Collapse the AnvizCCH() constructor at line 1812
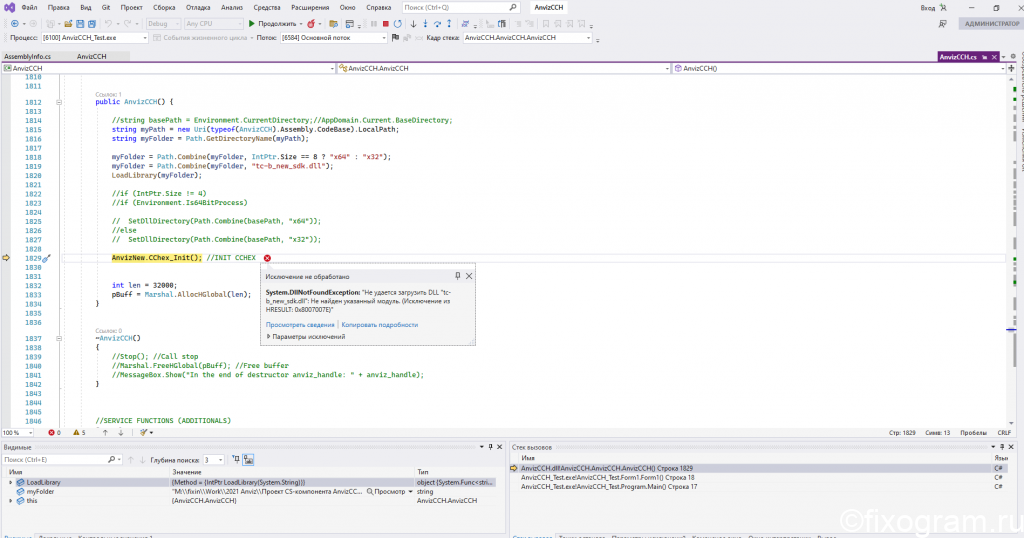 (x=59, y=102)
